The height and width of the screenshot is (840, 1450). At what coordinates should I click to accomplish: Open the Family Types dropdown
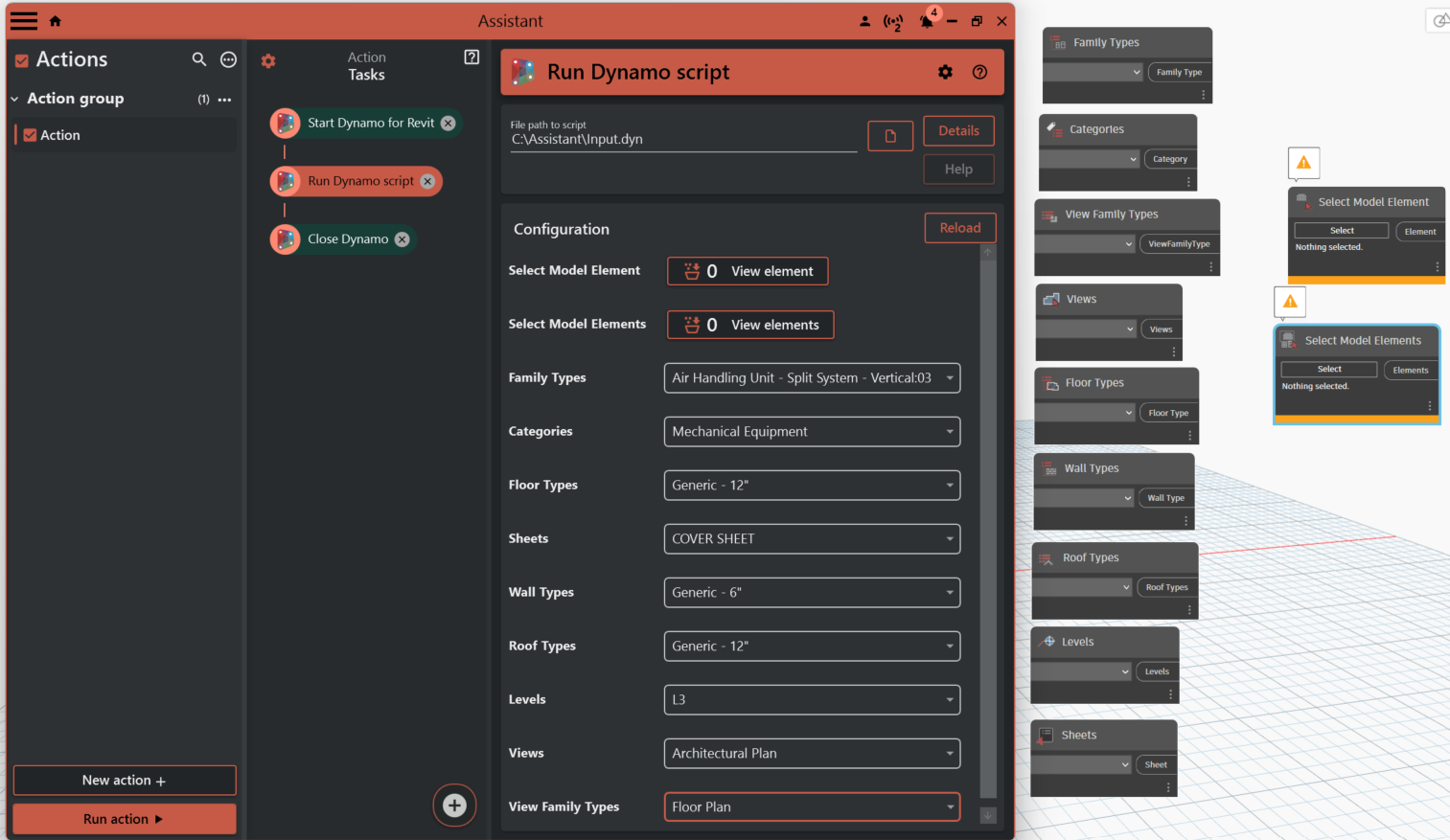coord(811,377)
